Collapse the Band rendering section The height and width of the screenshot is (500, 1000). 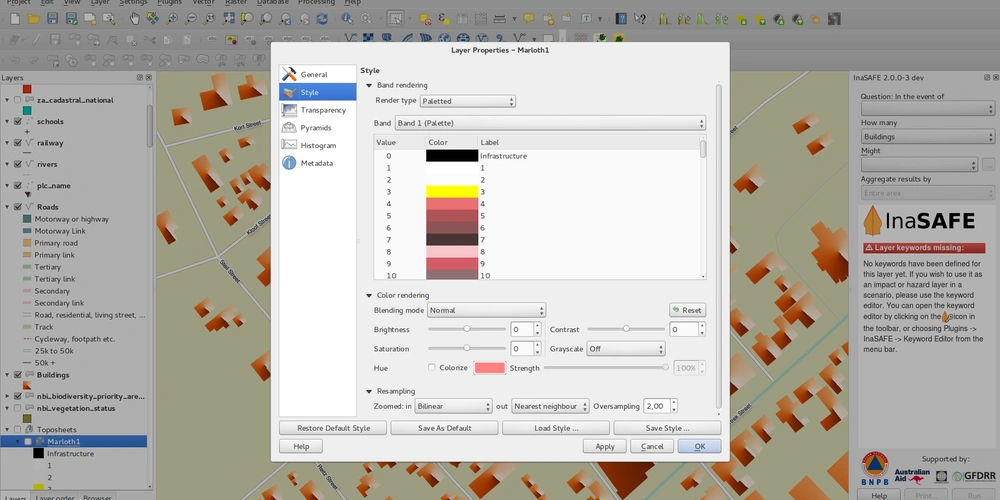click(x=369, y=85)
